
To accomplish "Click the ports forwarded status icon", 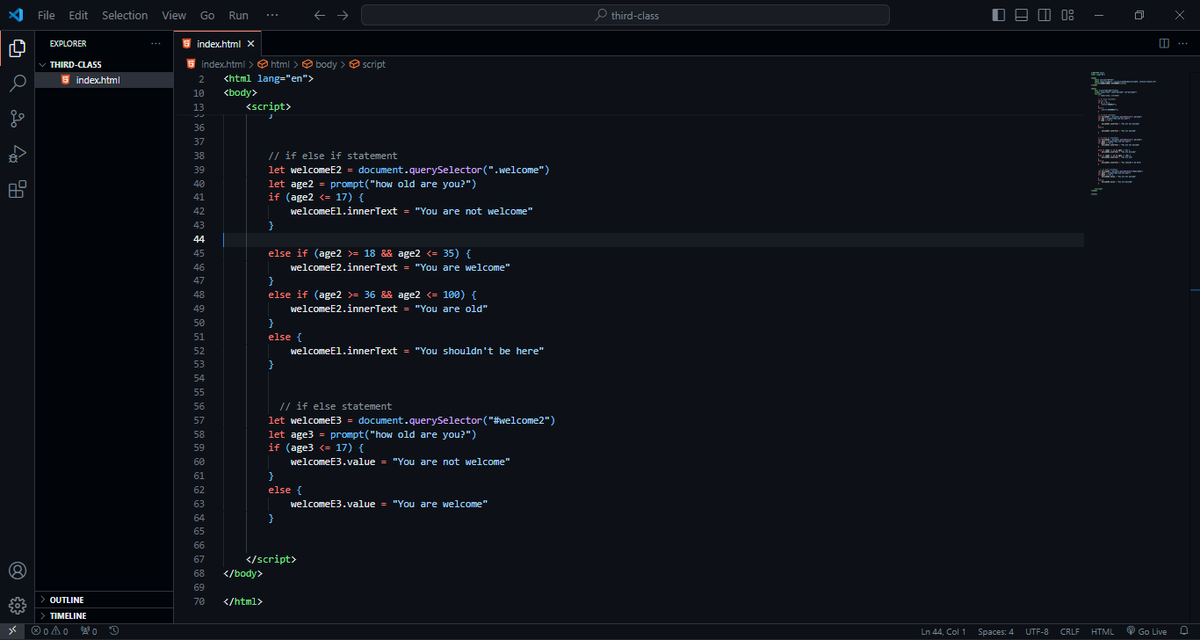I will tap(88, 632).
